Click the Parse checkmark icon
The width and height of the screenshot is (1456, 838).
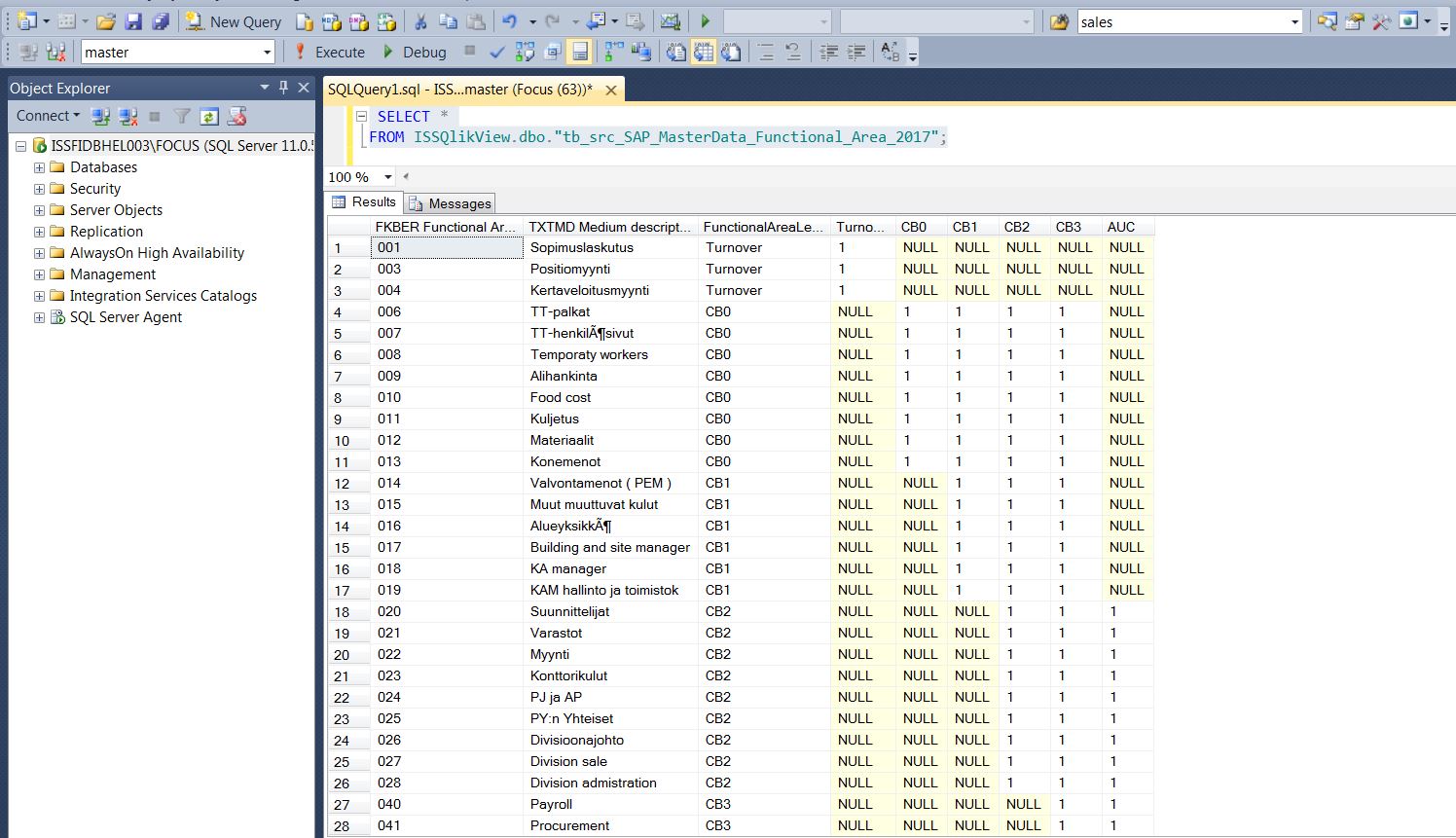(x=497, y=53)
